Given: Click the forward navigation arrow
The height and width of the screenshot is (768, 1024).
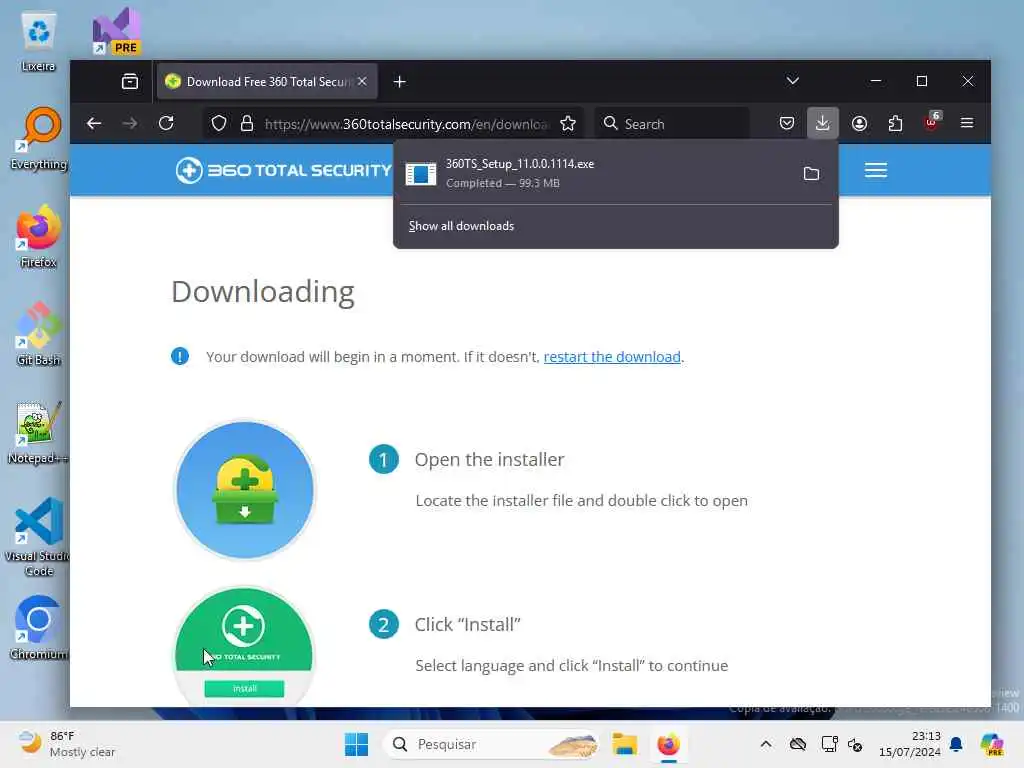Looking at the screenshot, I should click(130, 123).
